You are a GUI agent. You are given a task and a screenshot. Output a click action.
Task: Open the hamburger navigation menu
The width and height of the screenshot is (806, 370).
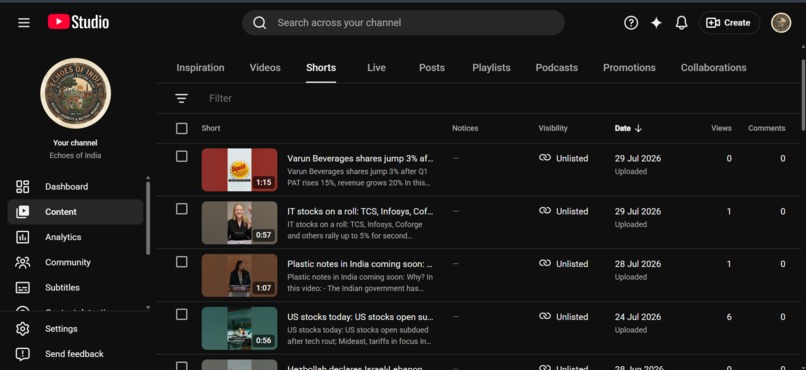pyautogui.click(x=24, y=23)
